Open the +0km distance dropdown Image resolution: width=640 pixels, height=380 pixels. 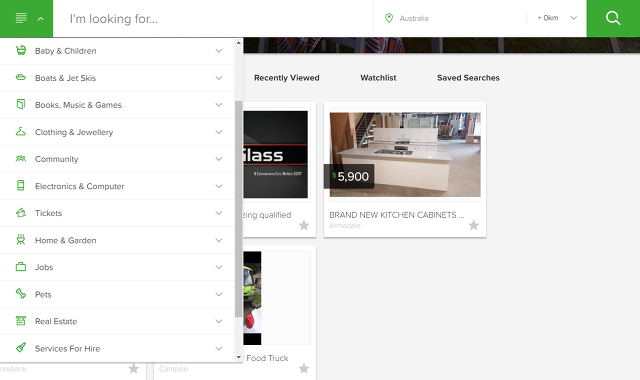pos(557,18)
